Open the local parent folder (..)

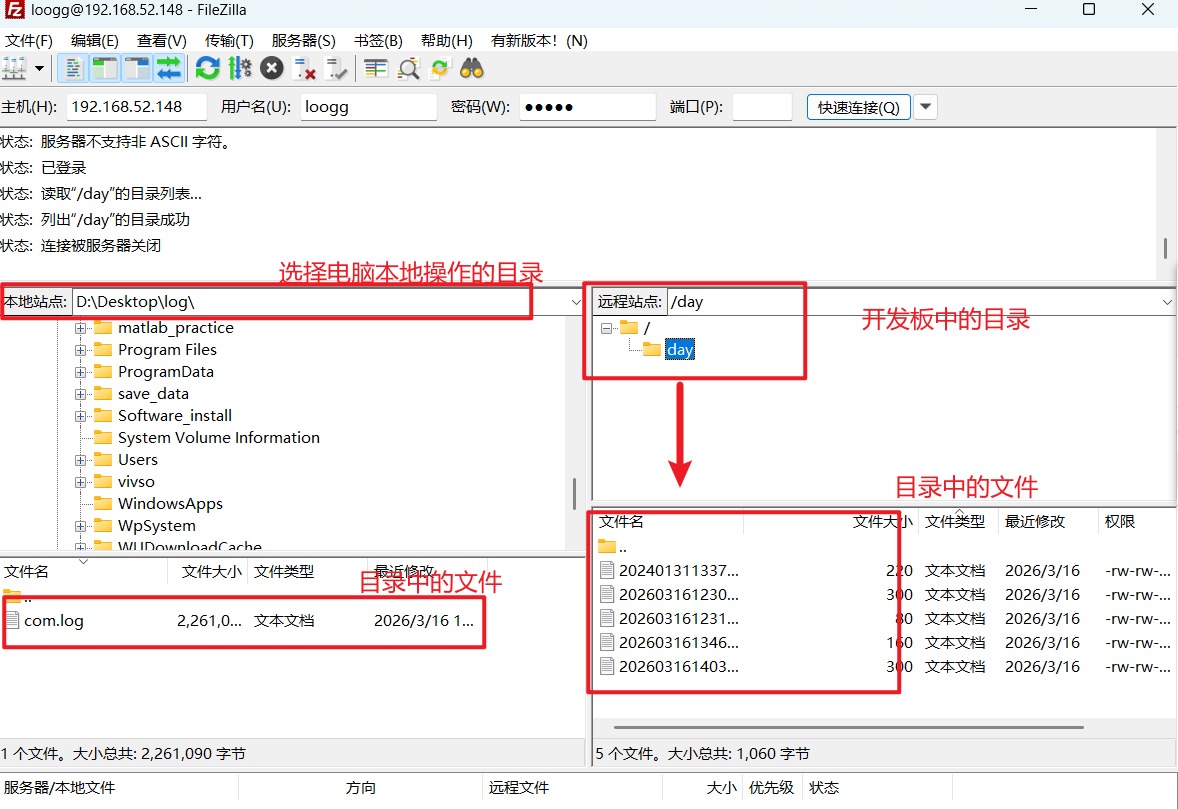[x=17, y=596]
